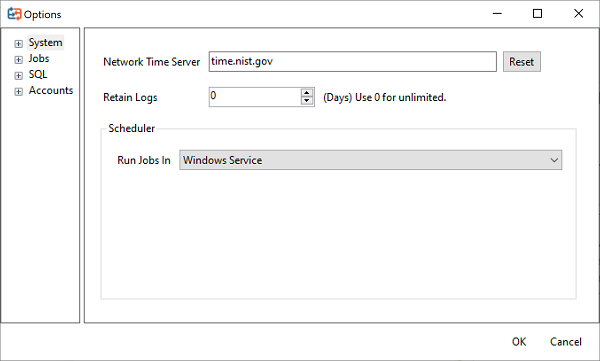
Task: Click the Retain Logs number field
Action: click(x=255, y=97)
